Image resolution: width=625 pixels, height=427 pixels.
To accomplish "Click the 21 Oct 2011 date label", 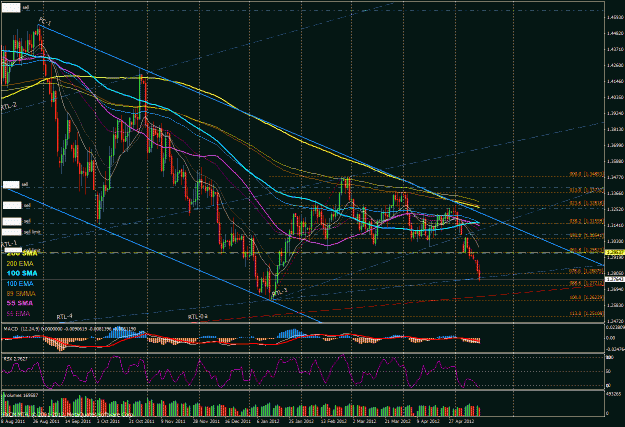I will 141,421.
